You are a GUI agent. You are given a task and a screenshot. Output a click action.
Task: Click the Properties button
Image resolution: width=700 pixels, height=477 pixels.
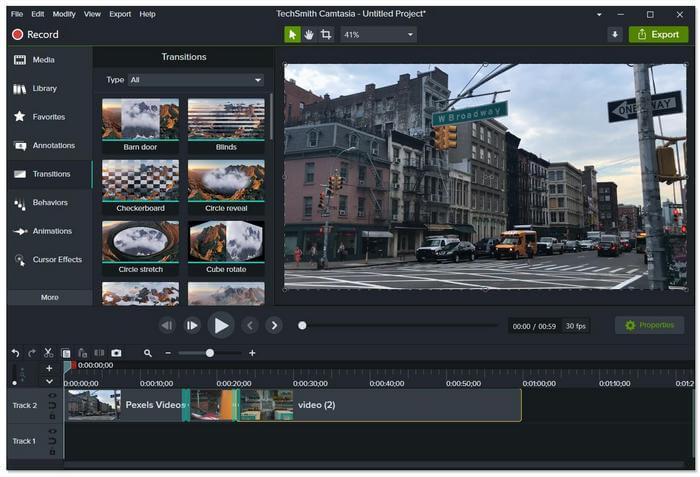[x=649, y=325]
